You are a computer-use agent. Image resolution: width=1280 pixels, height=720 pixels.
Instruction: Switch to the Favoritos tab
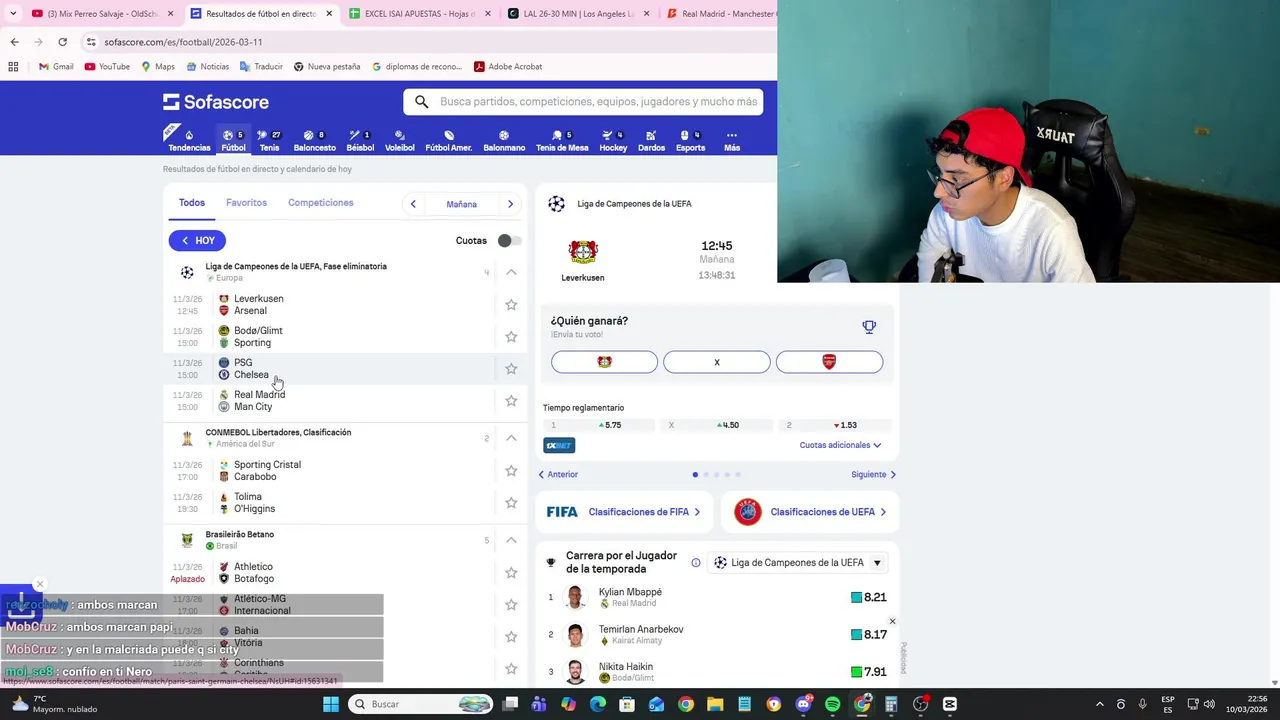tap(246, 203)
